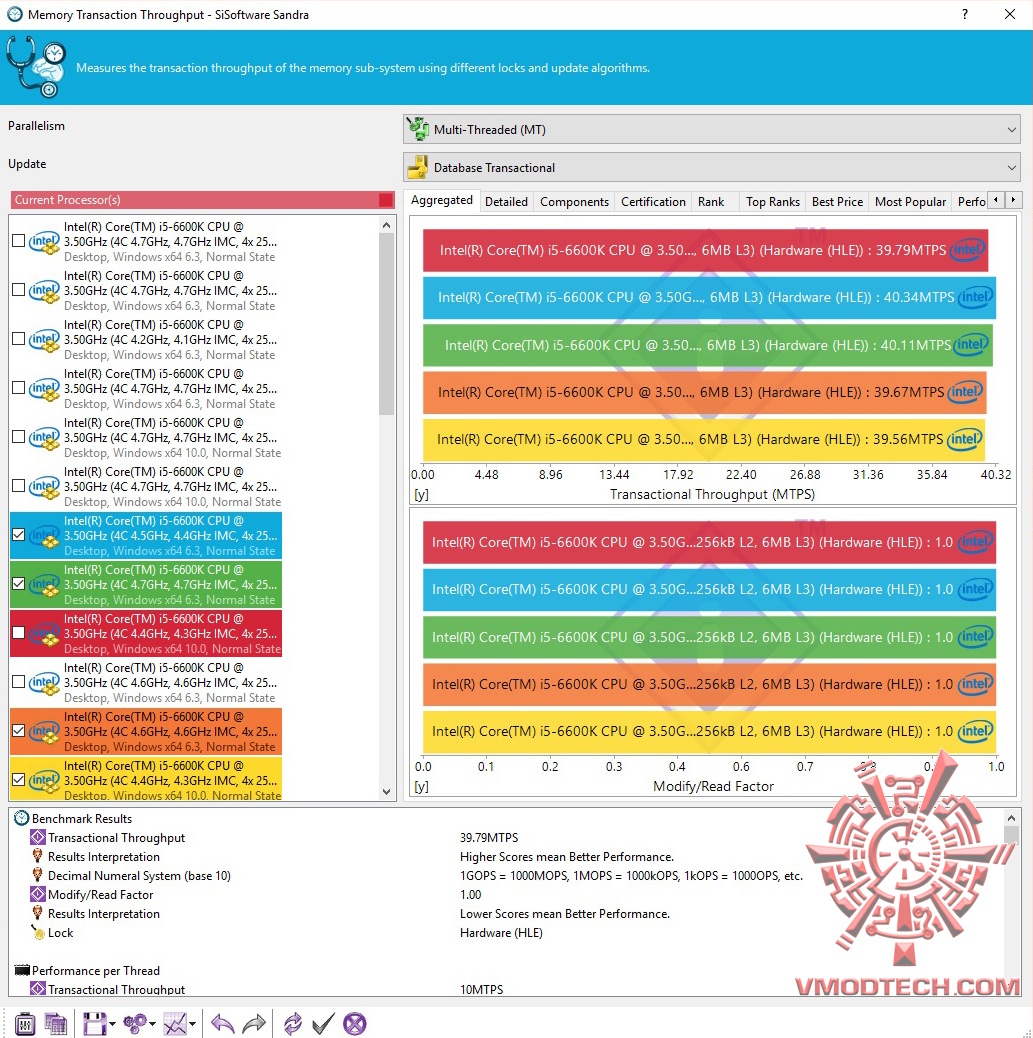Check the 4C 4.2GHz, 4.1GHz IMC processor
This screenshot has height=1038, width=1033.
tap(19, 339)
